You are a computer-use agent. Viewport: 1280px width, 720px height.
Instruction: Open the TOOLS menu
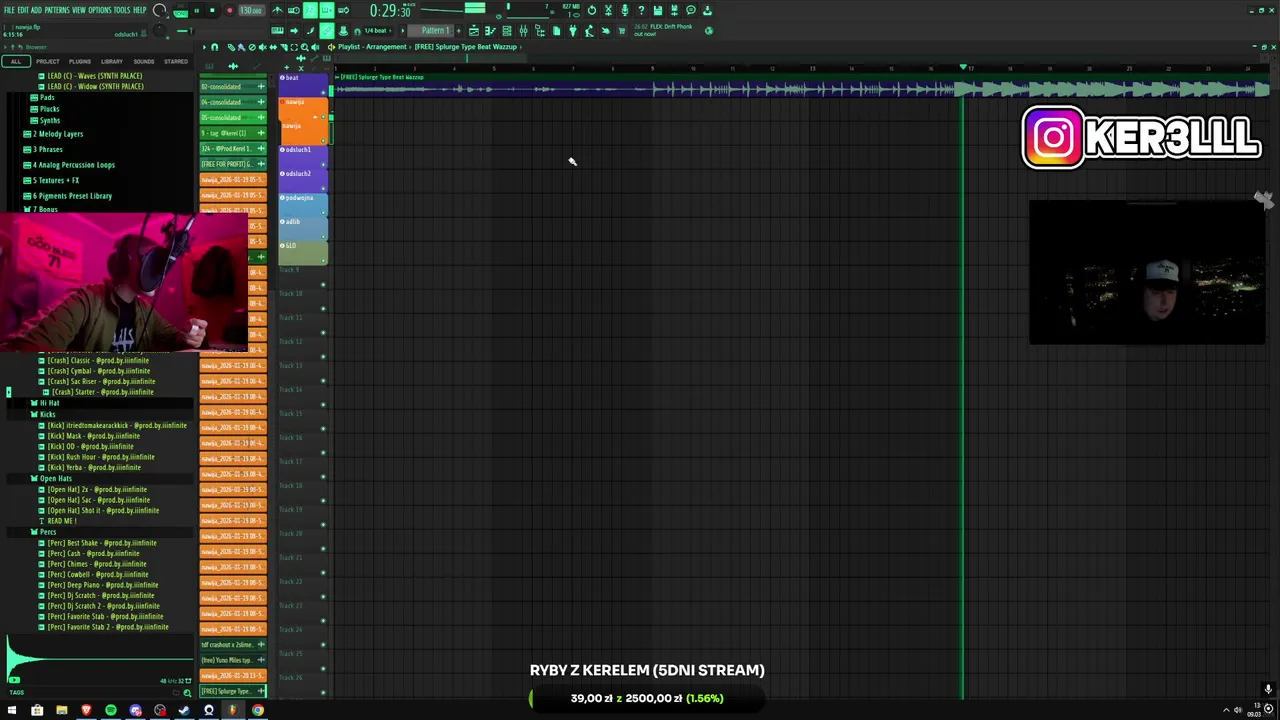(122, 10)
